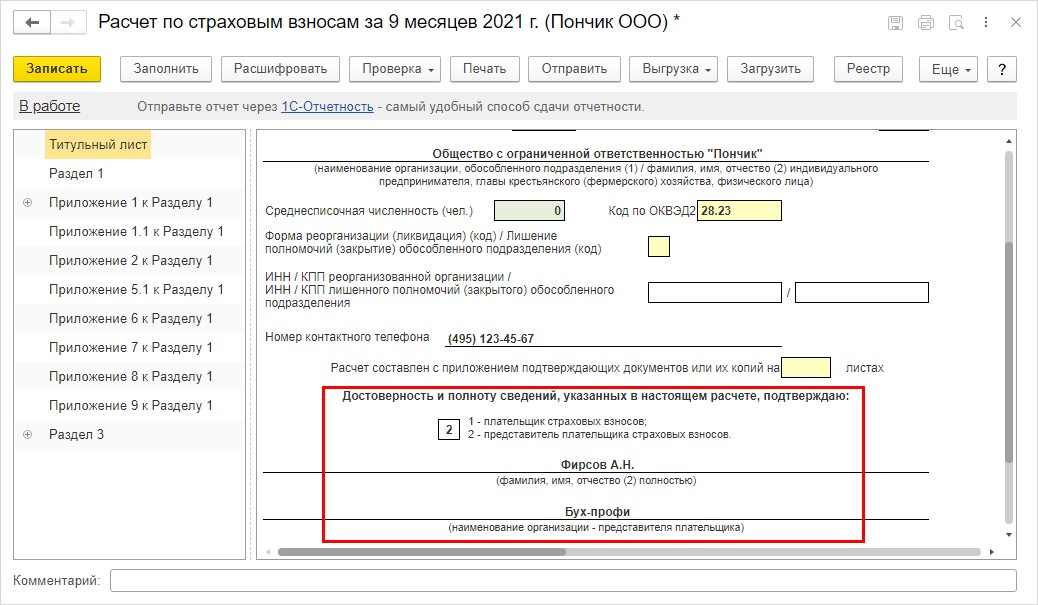Select Приложение 6 к Разделу 1

[130, 318]
